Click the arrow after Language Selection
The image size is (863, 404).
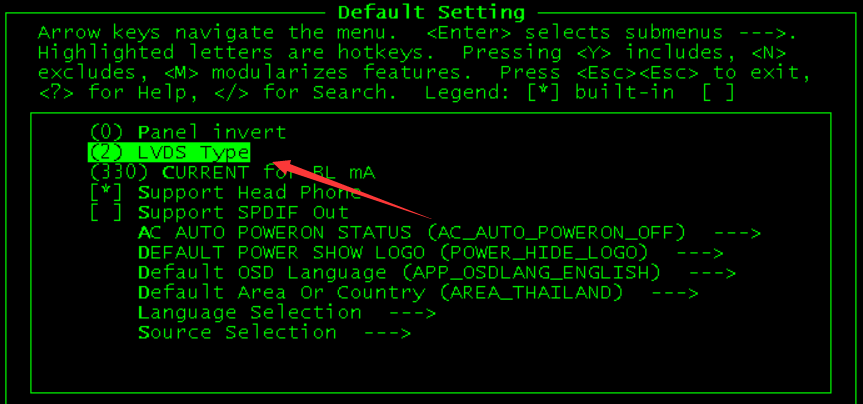click(x=412, y=313)
